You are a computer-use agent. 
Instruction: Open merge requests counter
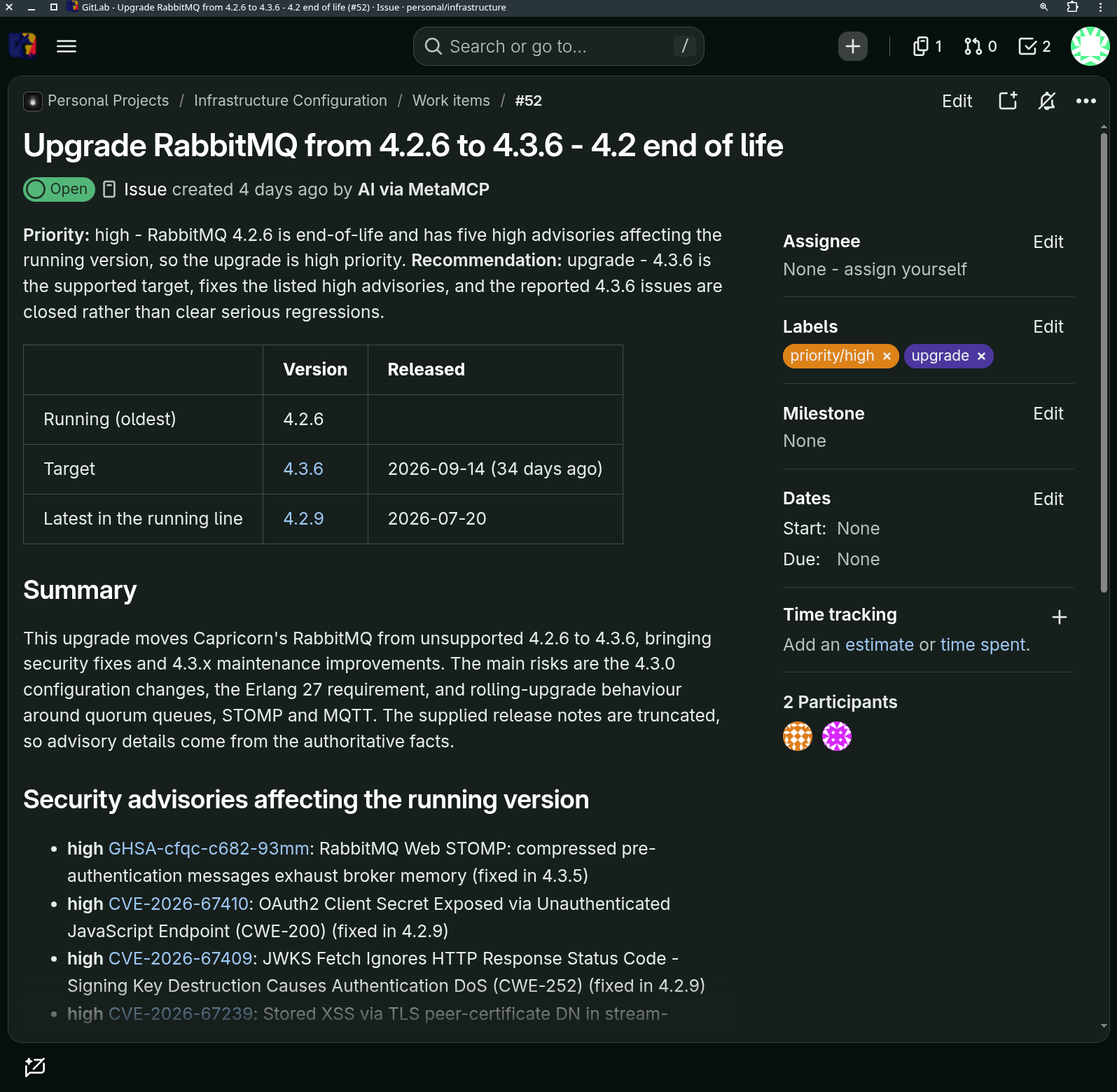tap(980, 46)
